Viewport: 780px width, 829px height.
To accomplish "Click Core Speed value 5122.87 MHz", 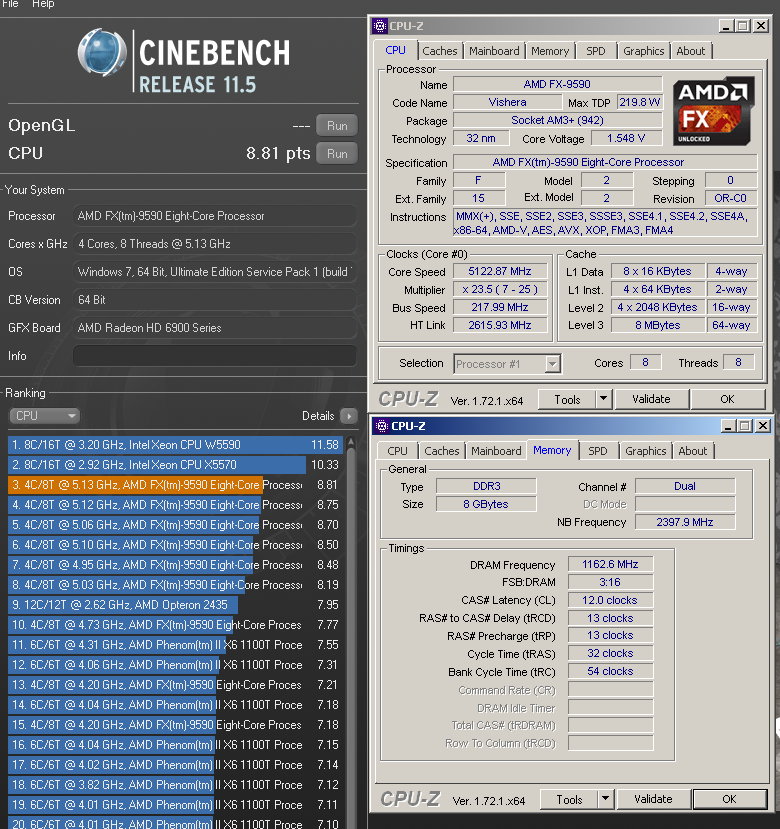I will (500, 272).
